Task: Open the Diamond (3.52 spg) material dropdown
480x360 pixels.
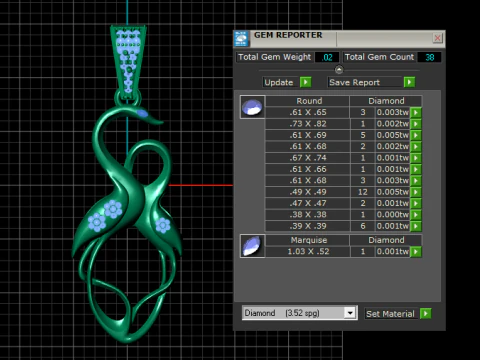Action: point(350,313)
